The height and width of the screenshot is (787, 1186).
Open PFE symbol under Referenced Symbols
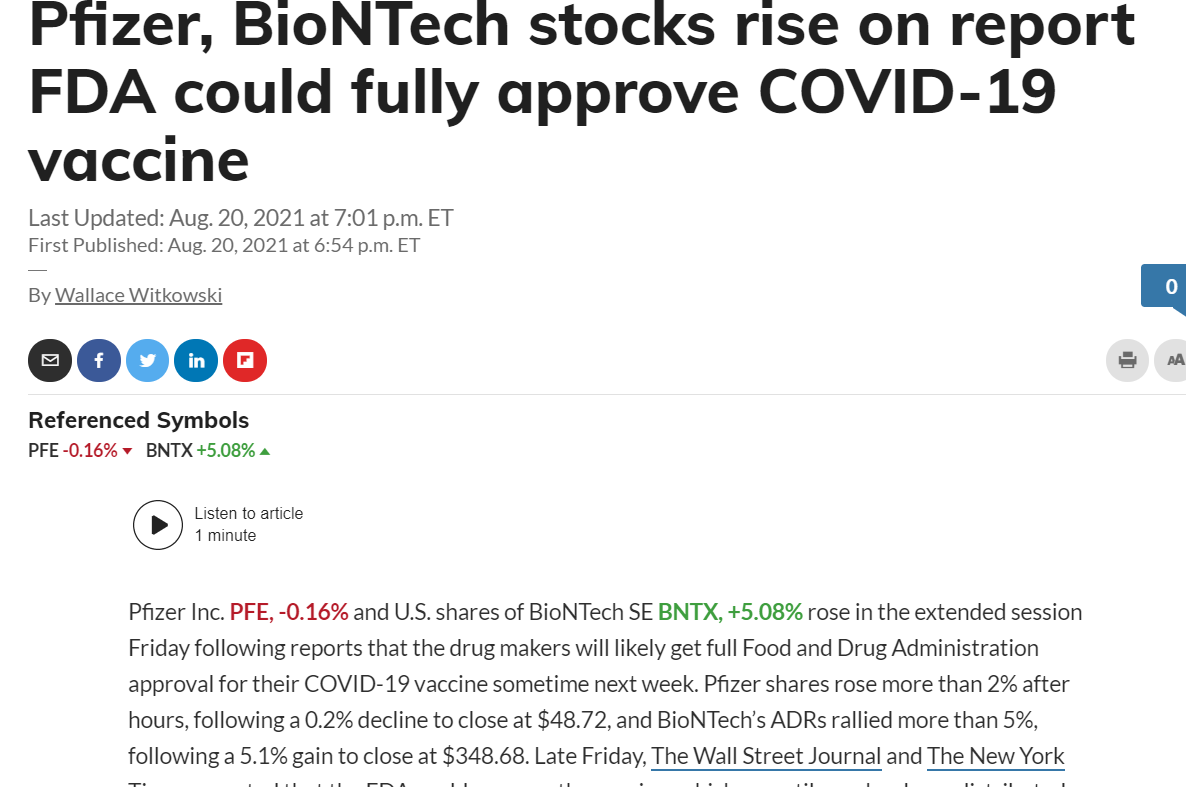[x=43, y=451]
